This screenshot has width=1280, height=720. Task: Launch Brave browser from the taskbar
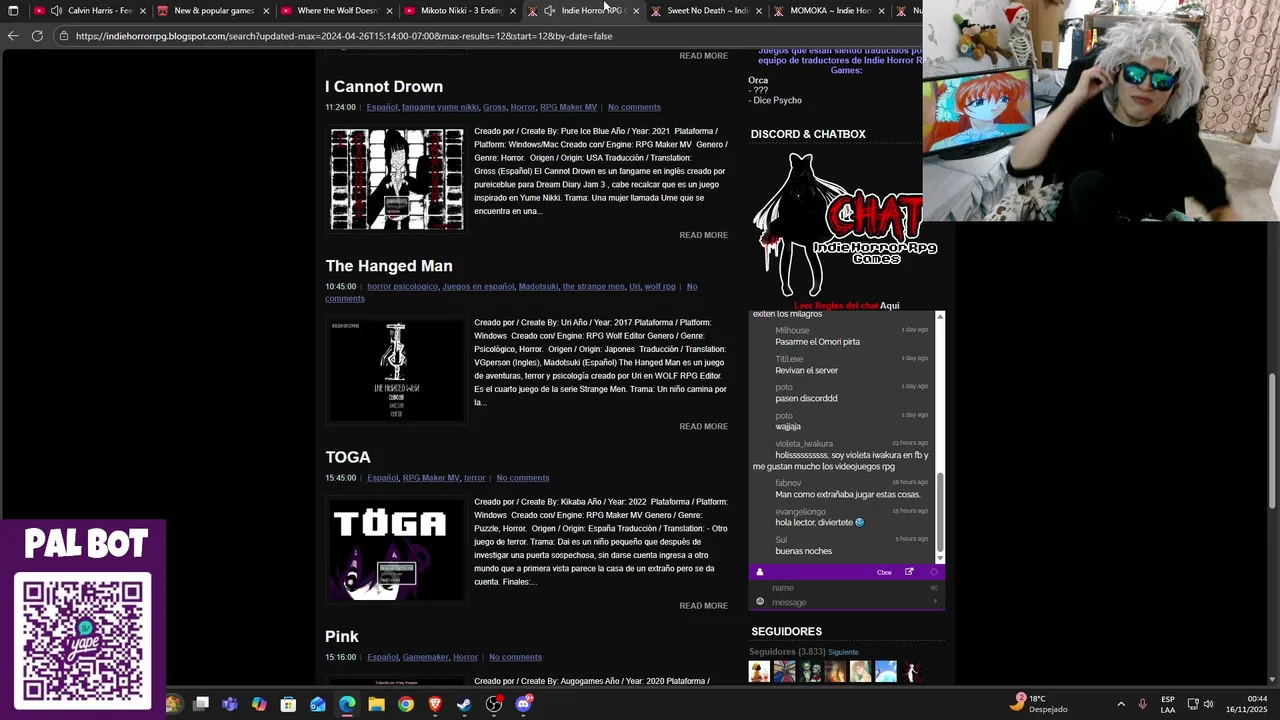pyautogui.click(x=435, y=704)
